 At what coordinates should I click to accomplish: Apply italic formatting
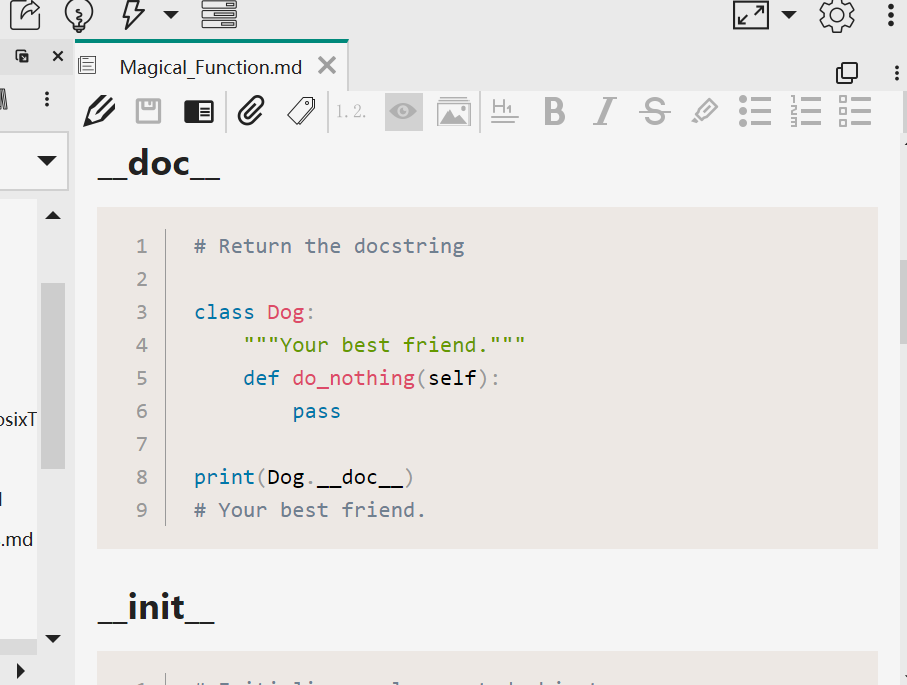(604, 111)
